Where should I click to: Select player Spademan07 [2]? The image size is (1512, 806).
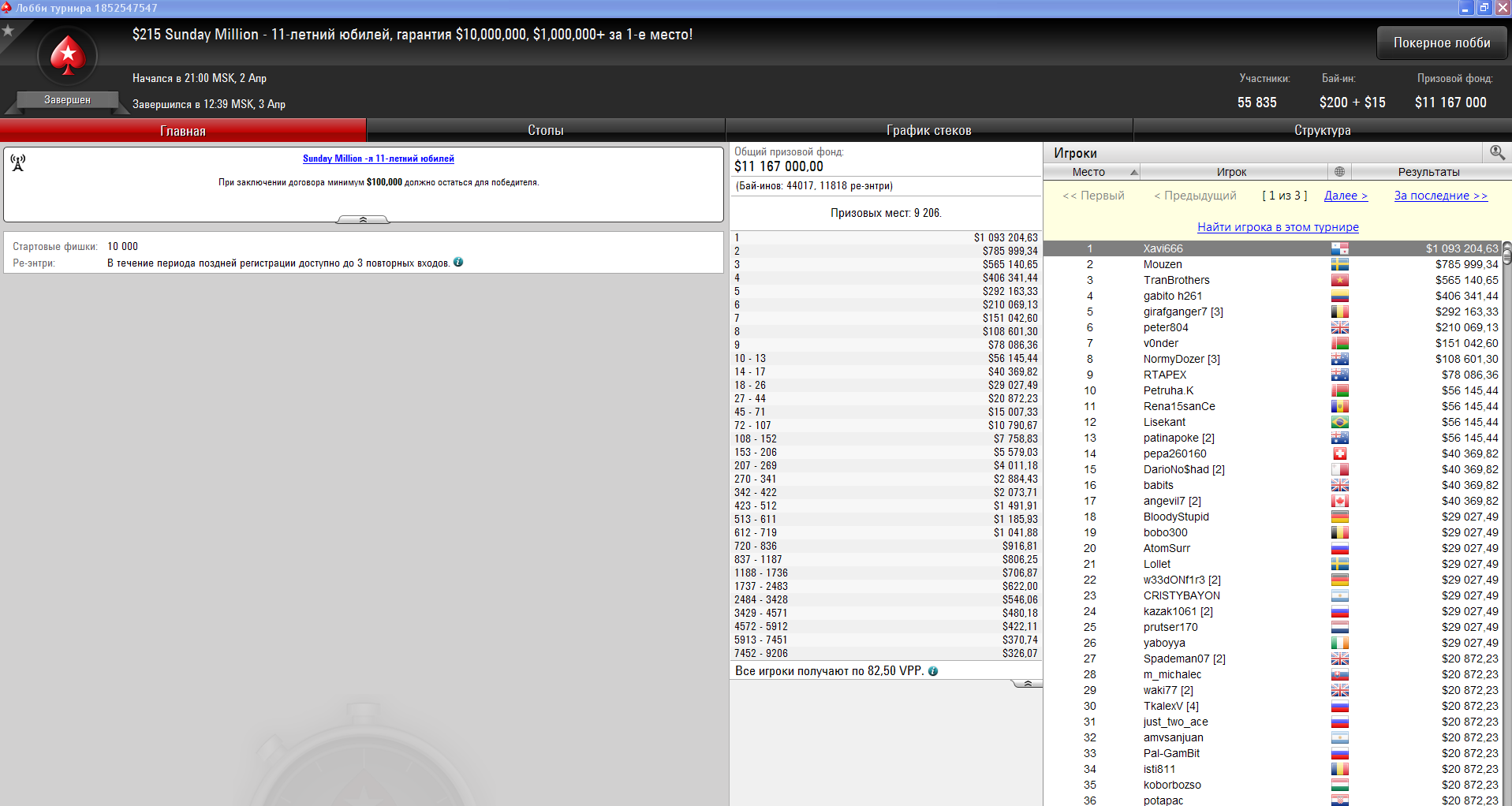[x=1272, y=659]
